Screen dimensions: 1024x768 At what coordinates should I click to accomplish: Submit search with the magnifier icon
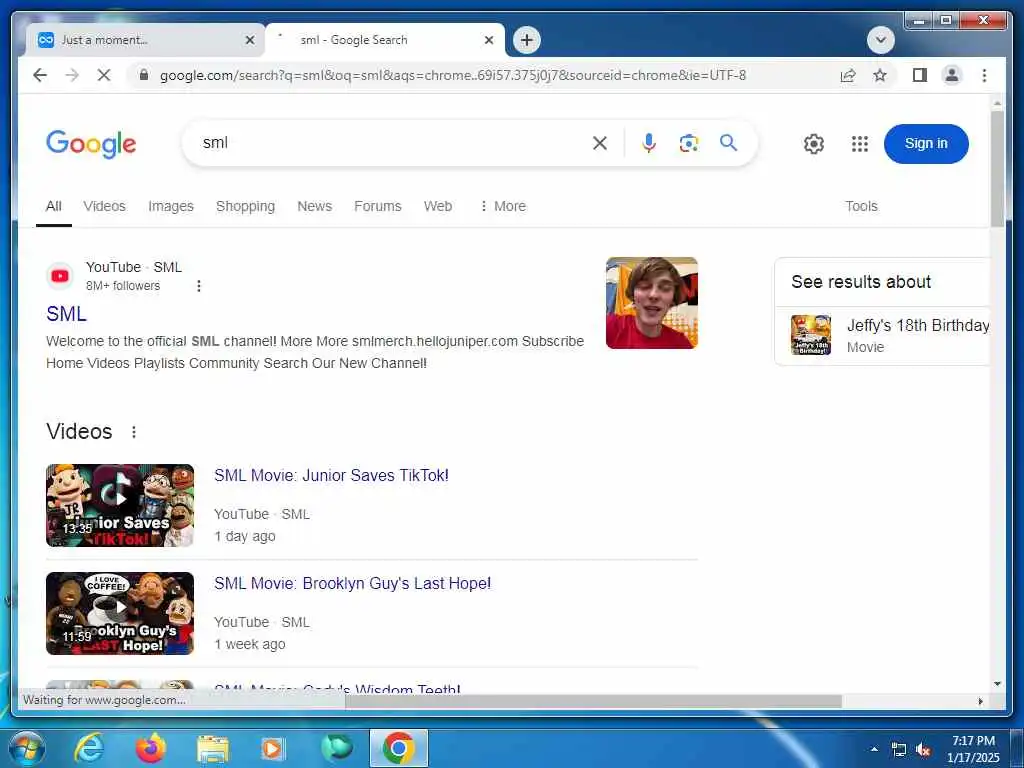(729, 143)
